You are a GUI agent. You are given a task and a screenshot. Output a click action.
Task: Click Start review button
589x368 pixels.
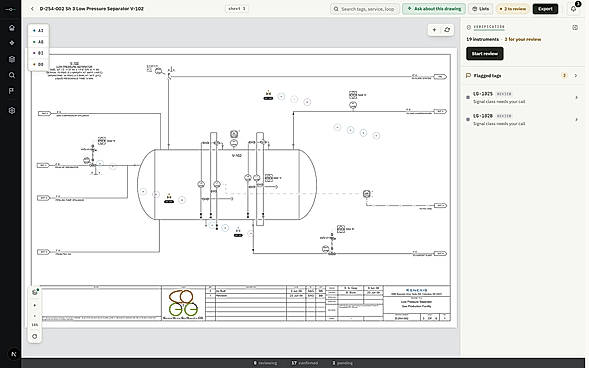485,54
